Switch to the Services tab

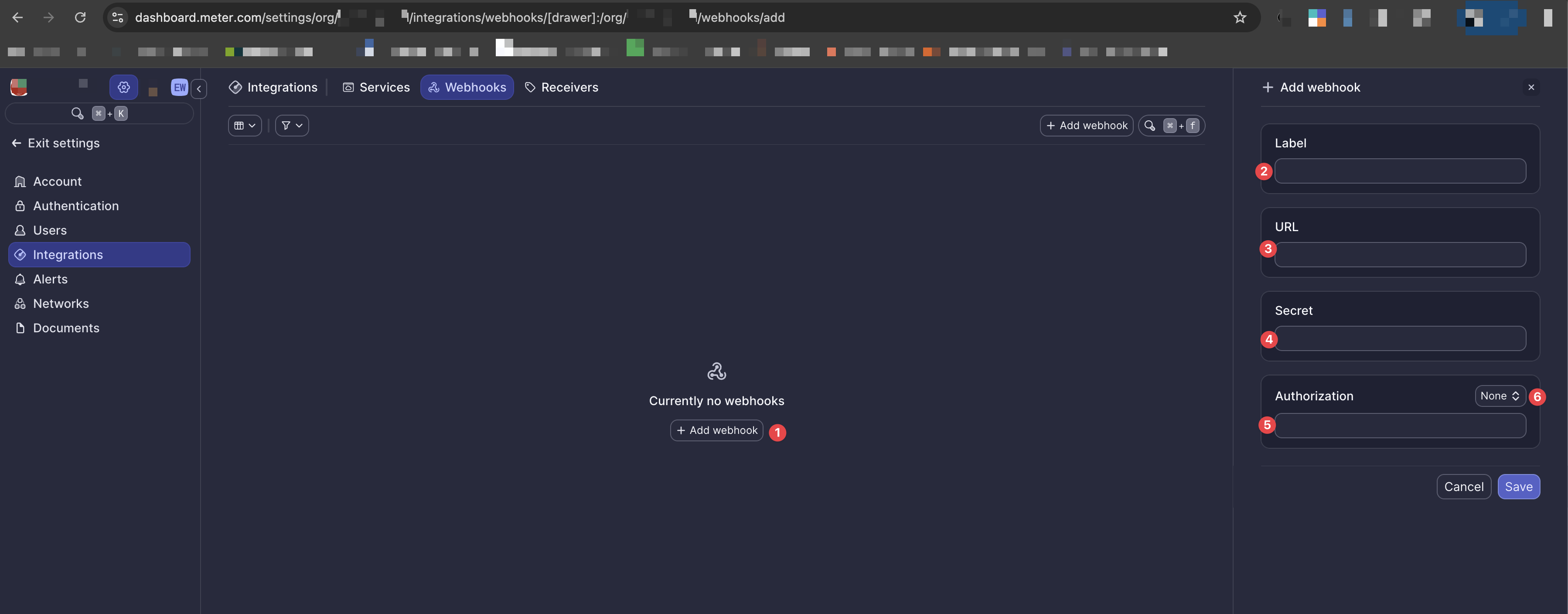[x=375, y=87]
